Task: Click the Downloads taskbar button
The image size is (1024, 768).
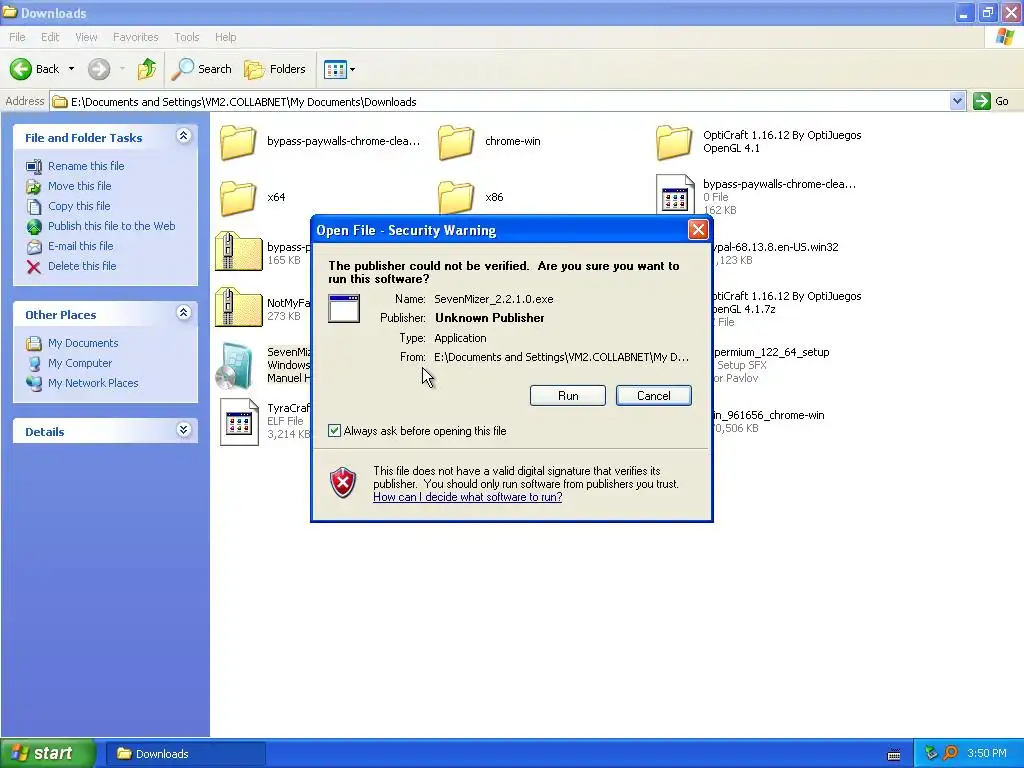Action: [x=185, y=754]
